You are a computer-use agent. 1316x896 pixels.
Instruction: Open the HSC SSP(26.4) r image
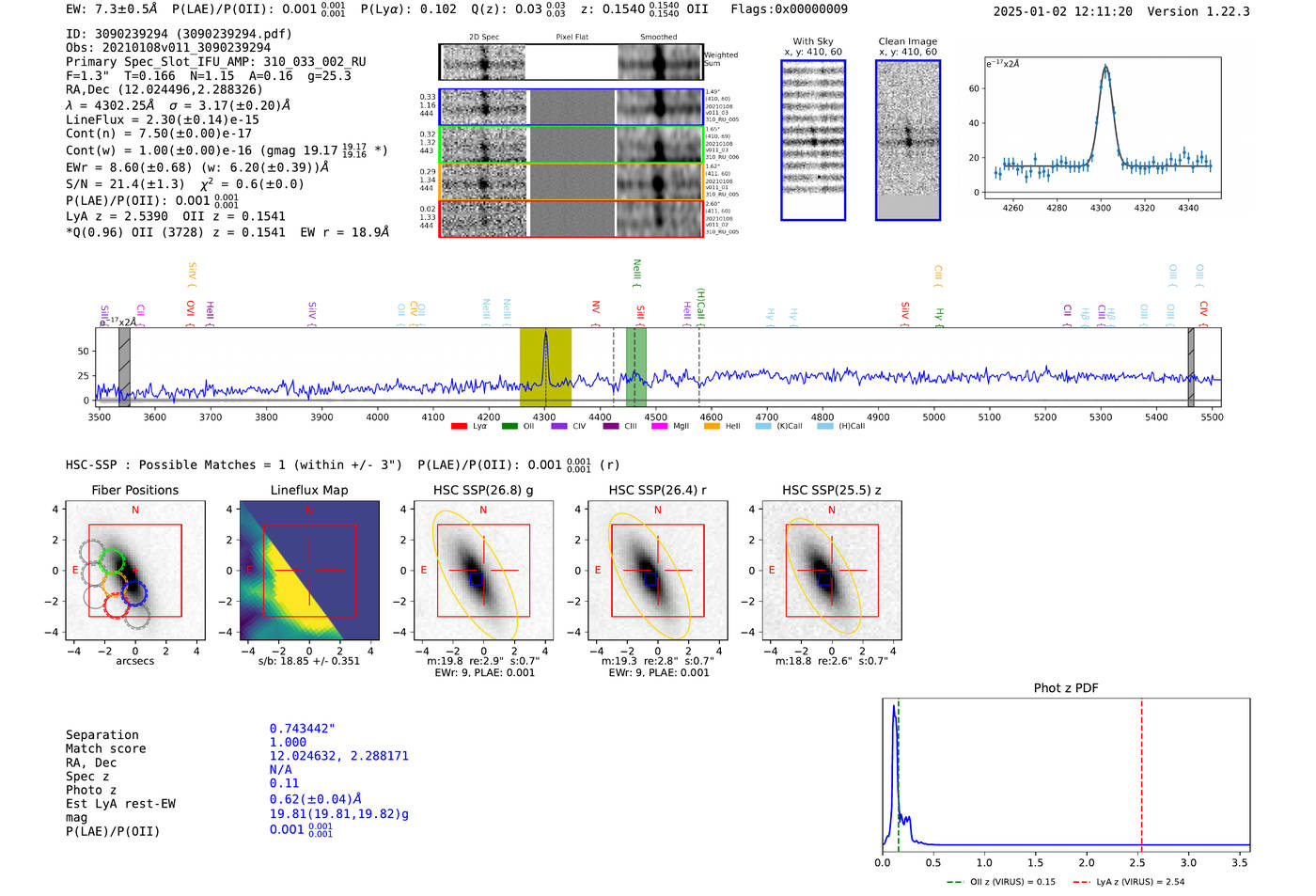657,570
